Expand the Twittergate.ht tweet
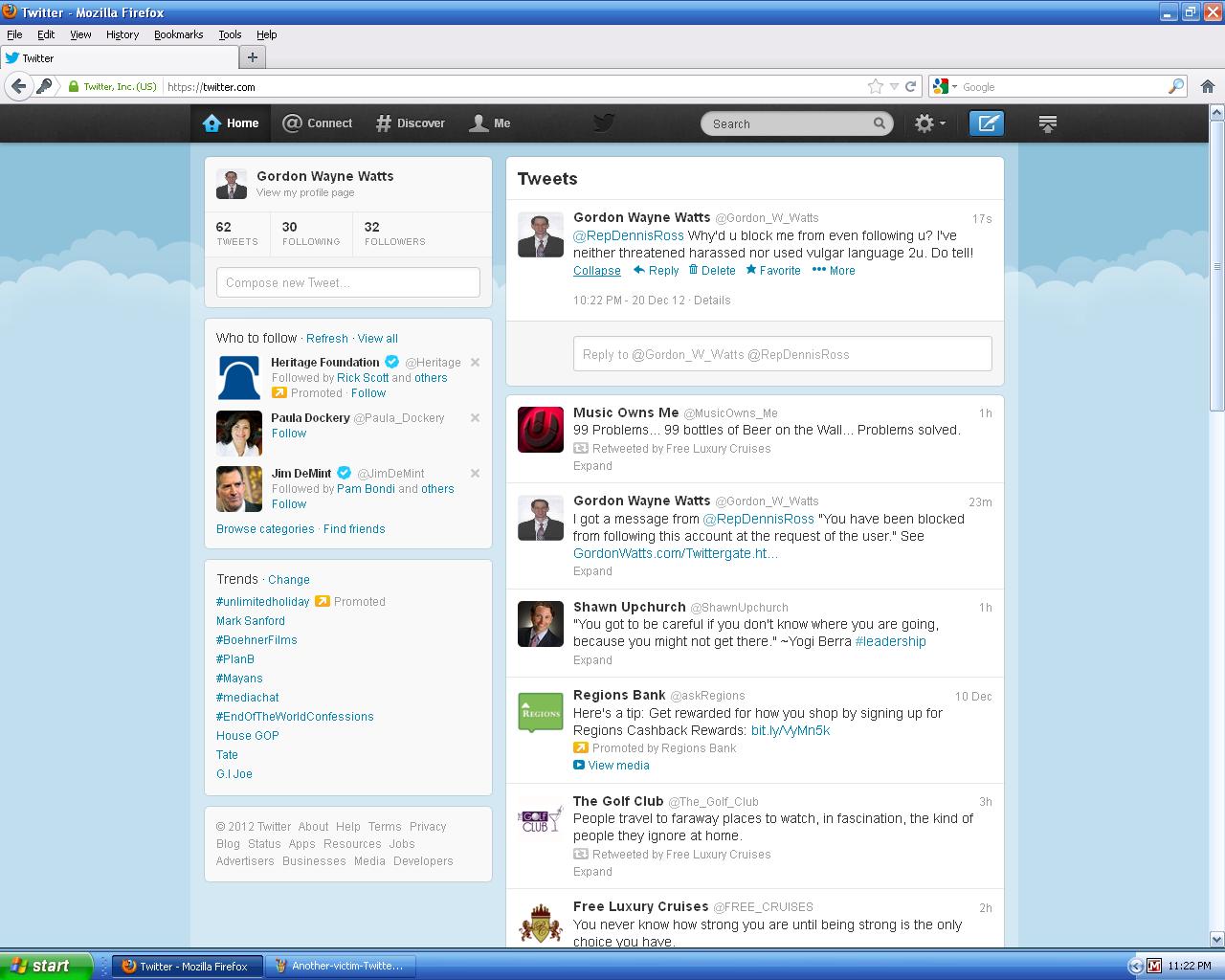This screenshot has width=1225, height=980. pyautogui.click(x=592, y=571)
